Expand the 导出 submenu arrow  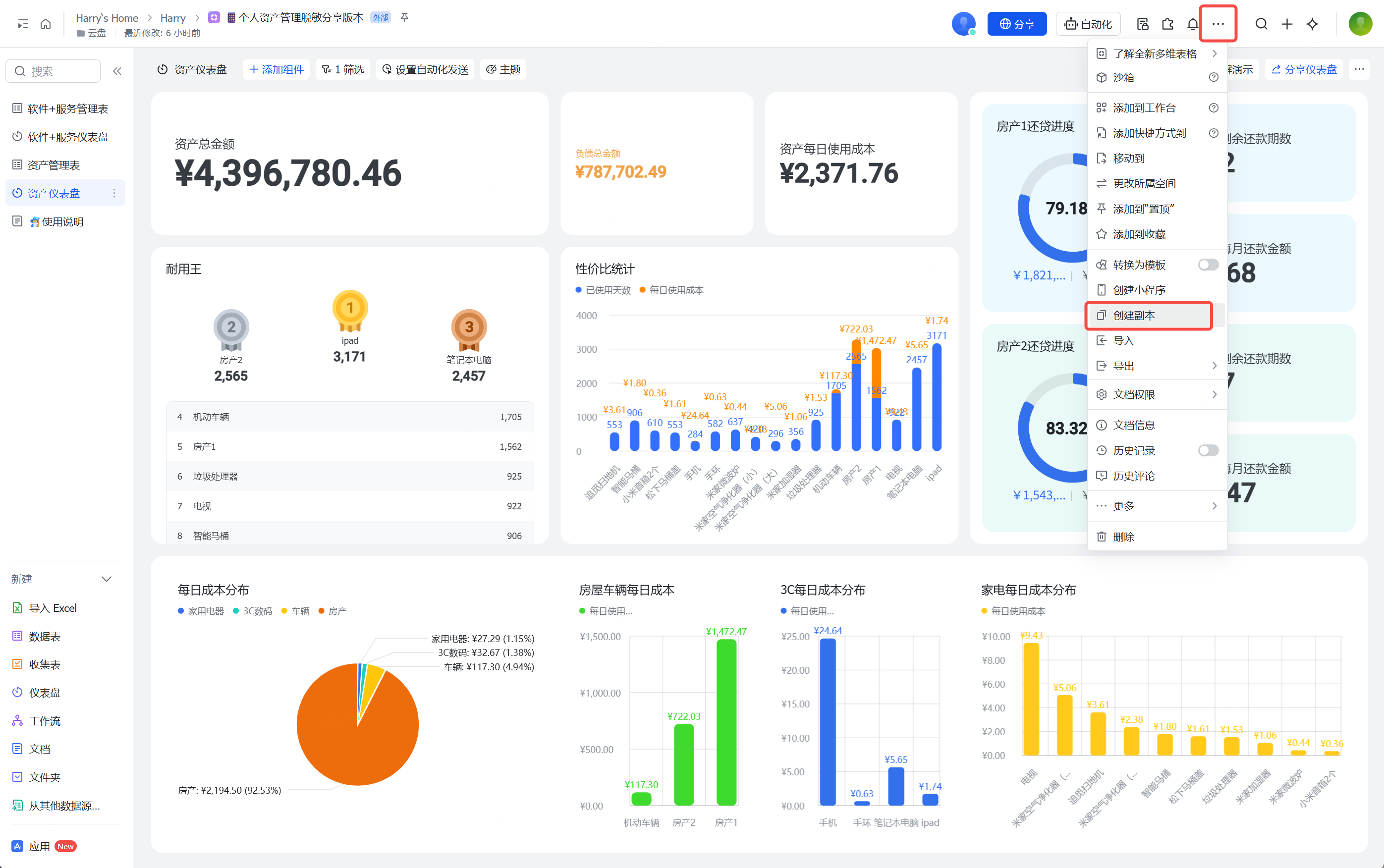point(1214,366)
